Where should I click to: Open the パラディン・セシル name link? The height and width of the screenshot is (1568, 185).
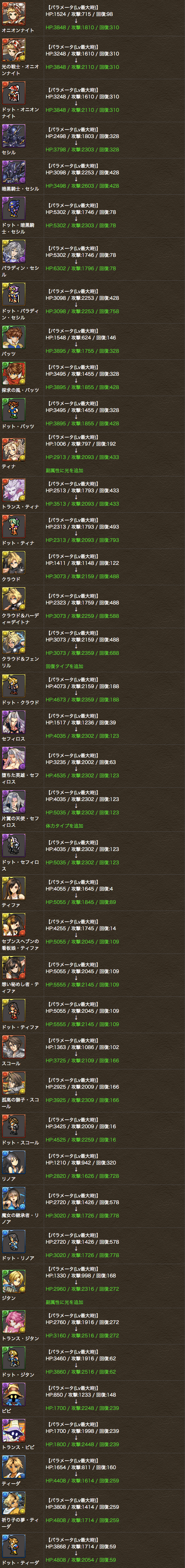(x=20, y=271)
